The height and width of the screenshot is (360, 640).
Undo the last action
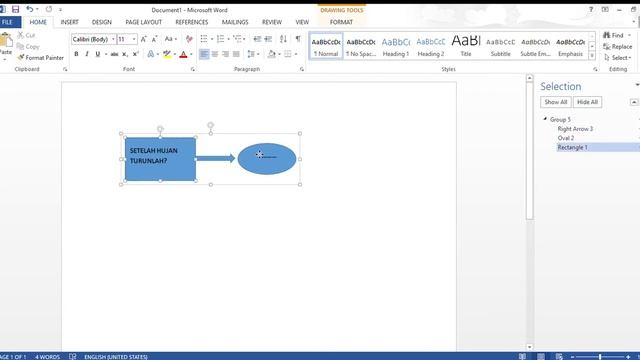coord(29,9)
